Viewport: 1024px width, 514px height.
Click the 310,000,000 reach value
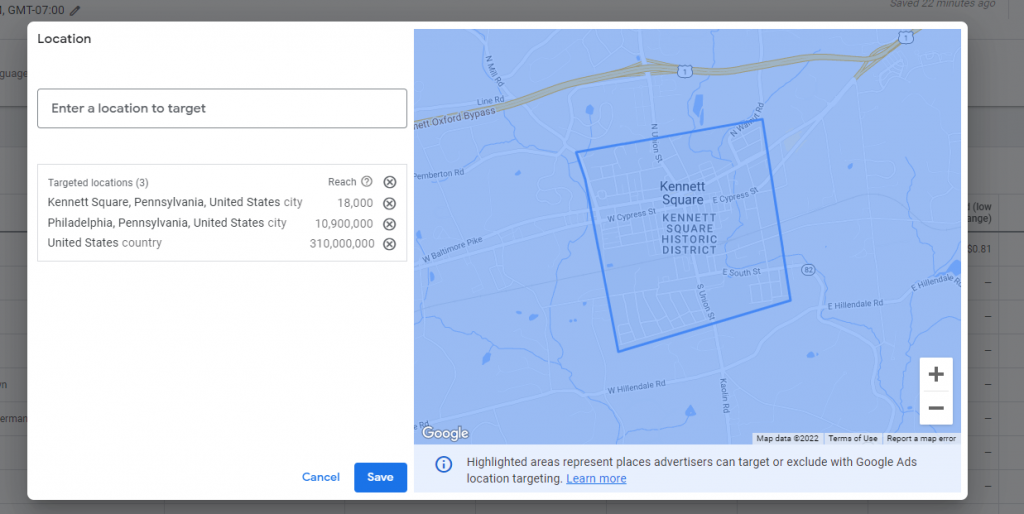pos(342,244)
